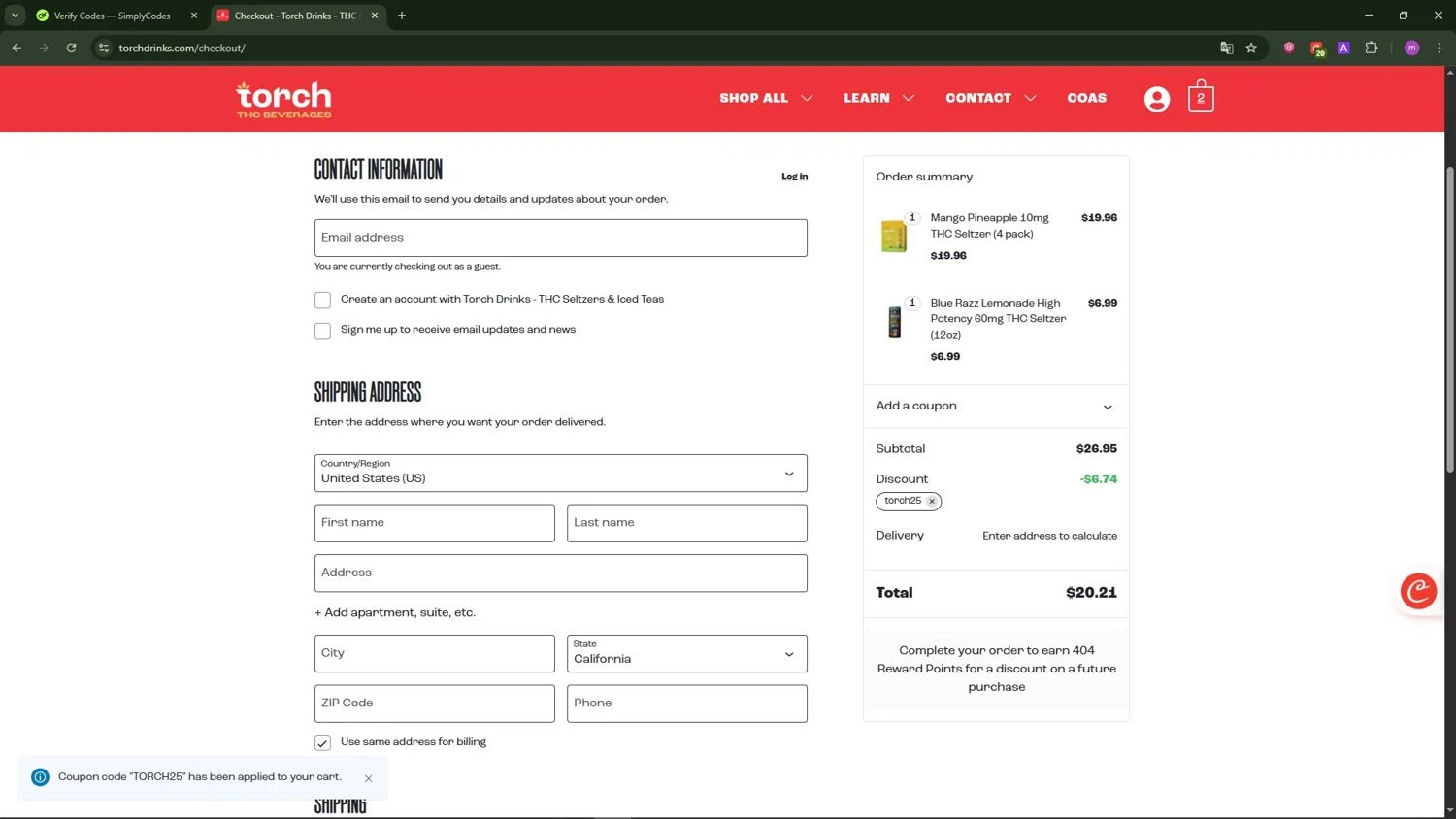Expand the SHOP ALL menu
1456x819 pixels.
(765, 98)
